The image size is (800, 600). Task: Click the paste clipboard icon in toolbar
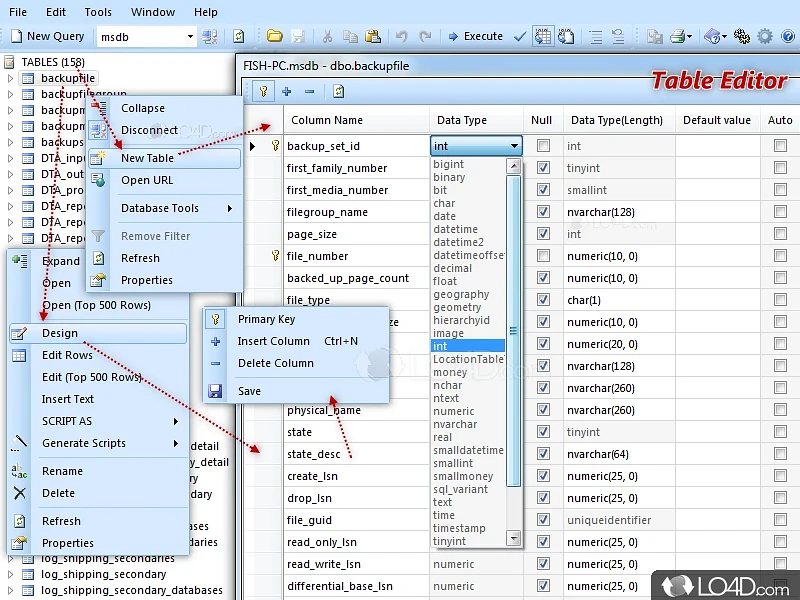coord(373,36)
